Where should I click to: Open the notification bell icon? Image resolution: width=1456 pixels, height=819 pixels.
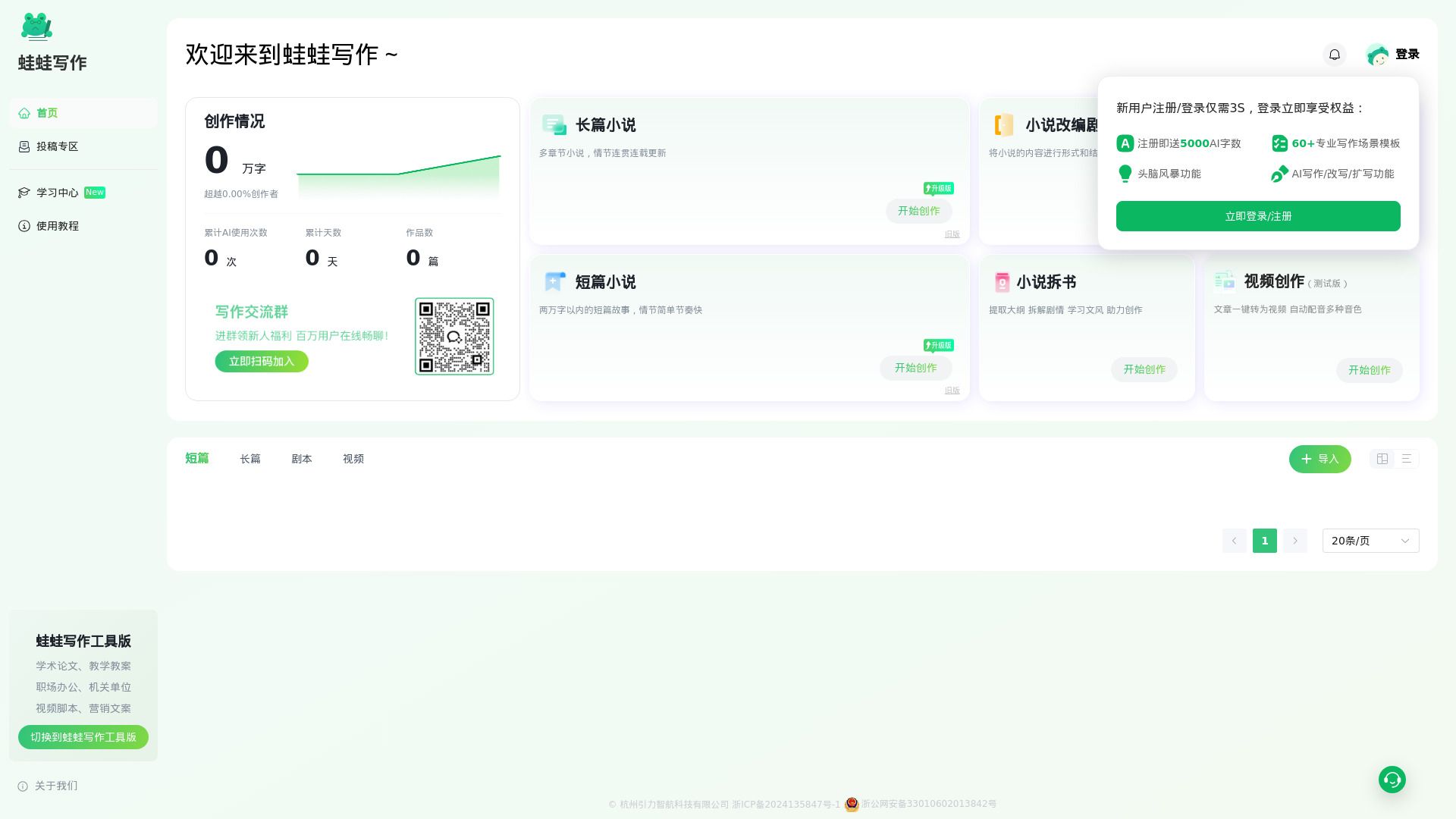[1334, 55]
